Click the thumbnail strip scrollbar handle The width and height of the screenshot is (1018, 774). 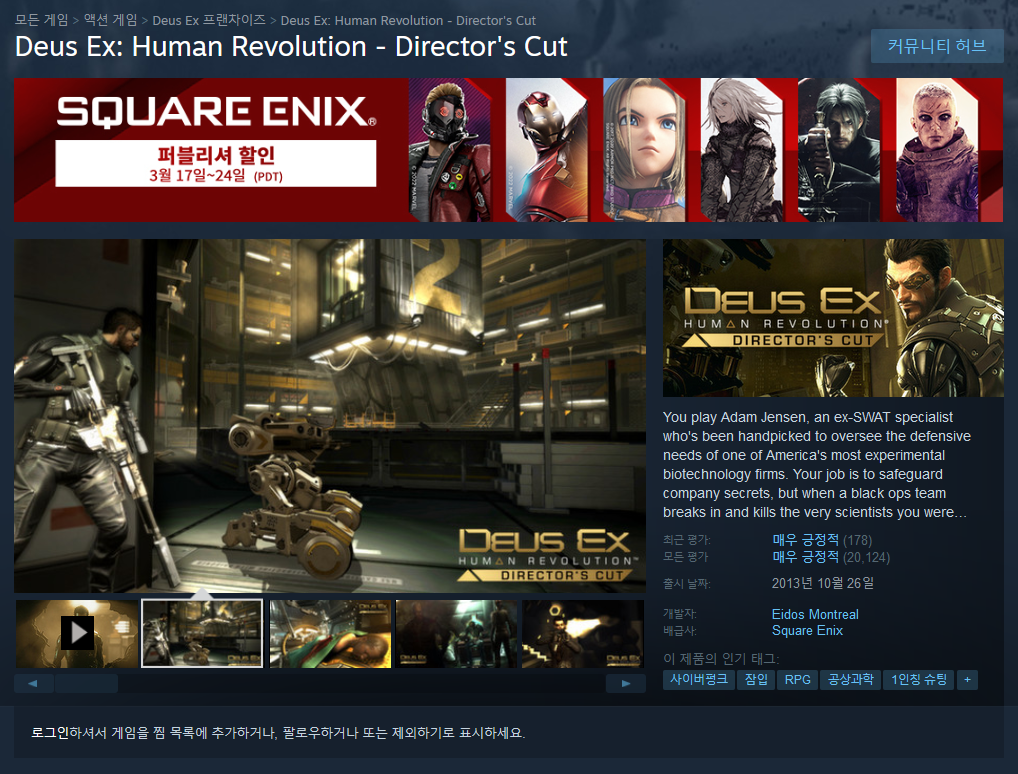[86, 683]
